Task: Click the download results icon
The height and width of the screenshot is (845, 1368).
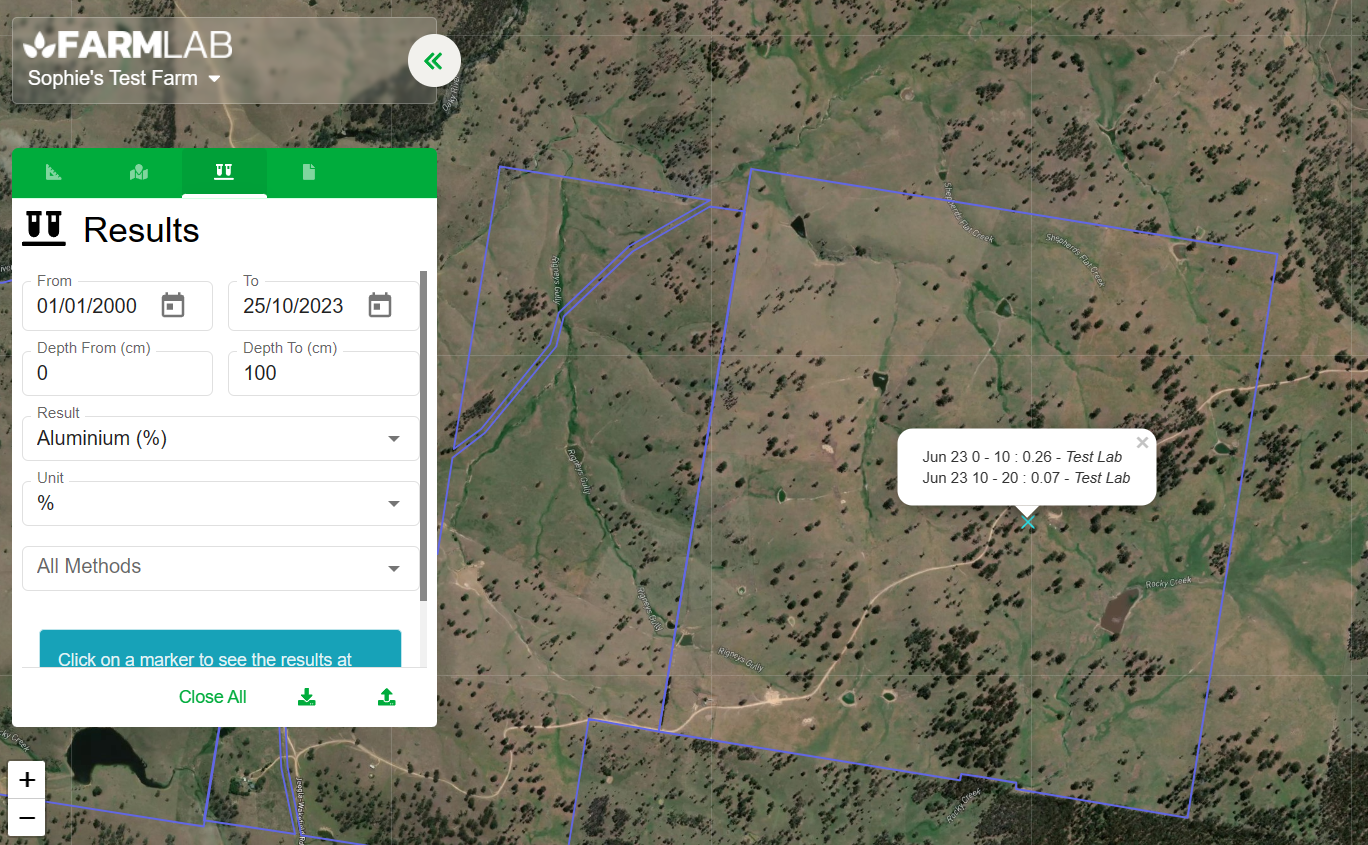Action: click(x=307, y=697)
